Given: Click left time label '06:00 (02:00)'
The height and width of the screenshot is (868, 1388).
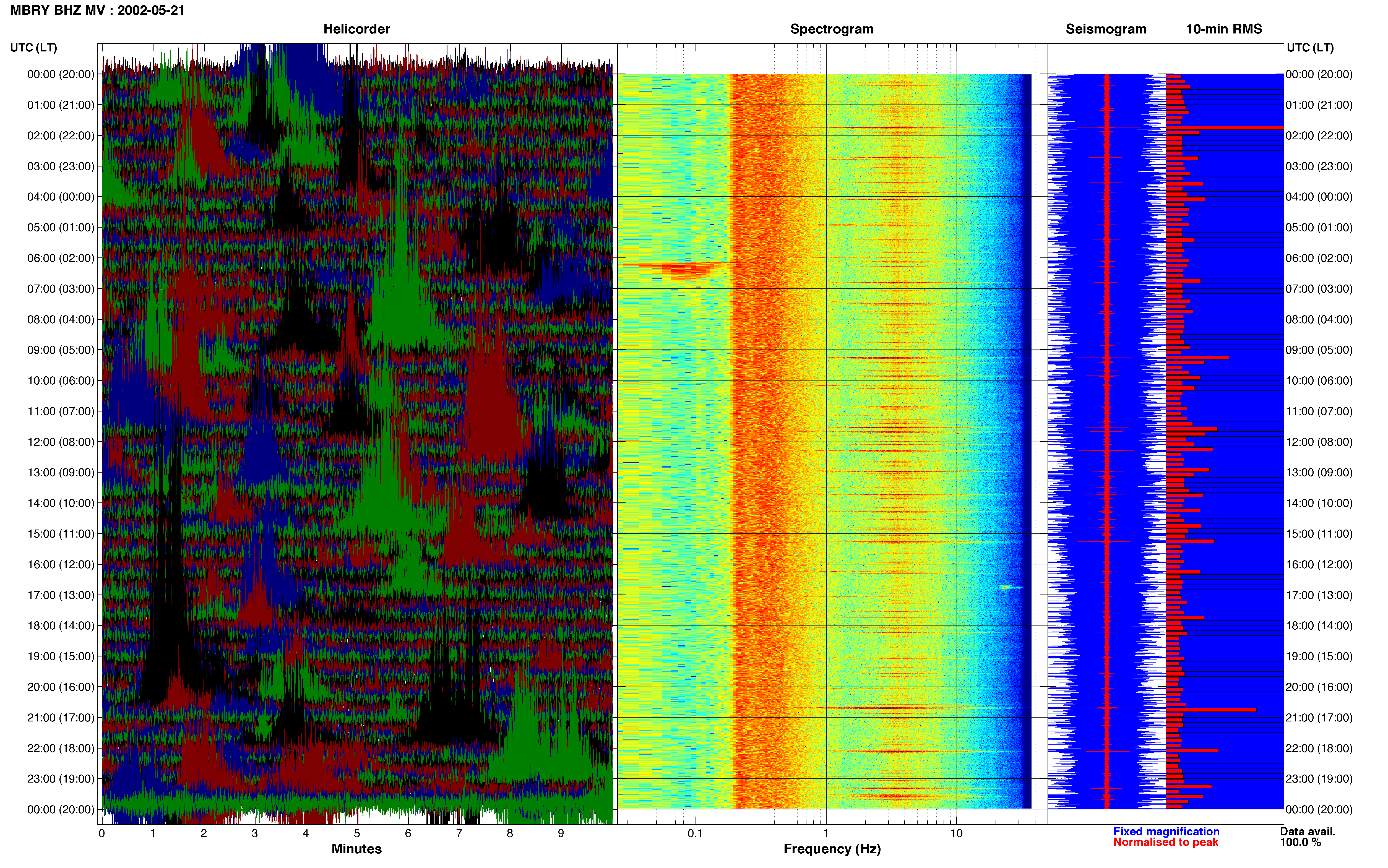Looking at the screenshot, I should [61, 258].
